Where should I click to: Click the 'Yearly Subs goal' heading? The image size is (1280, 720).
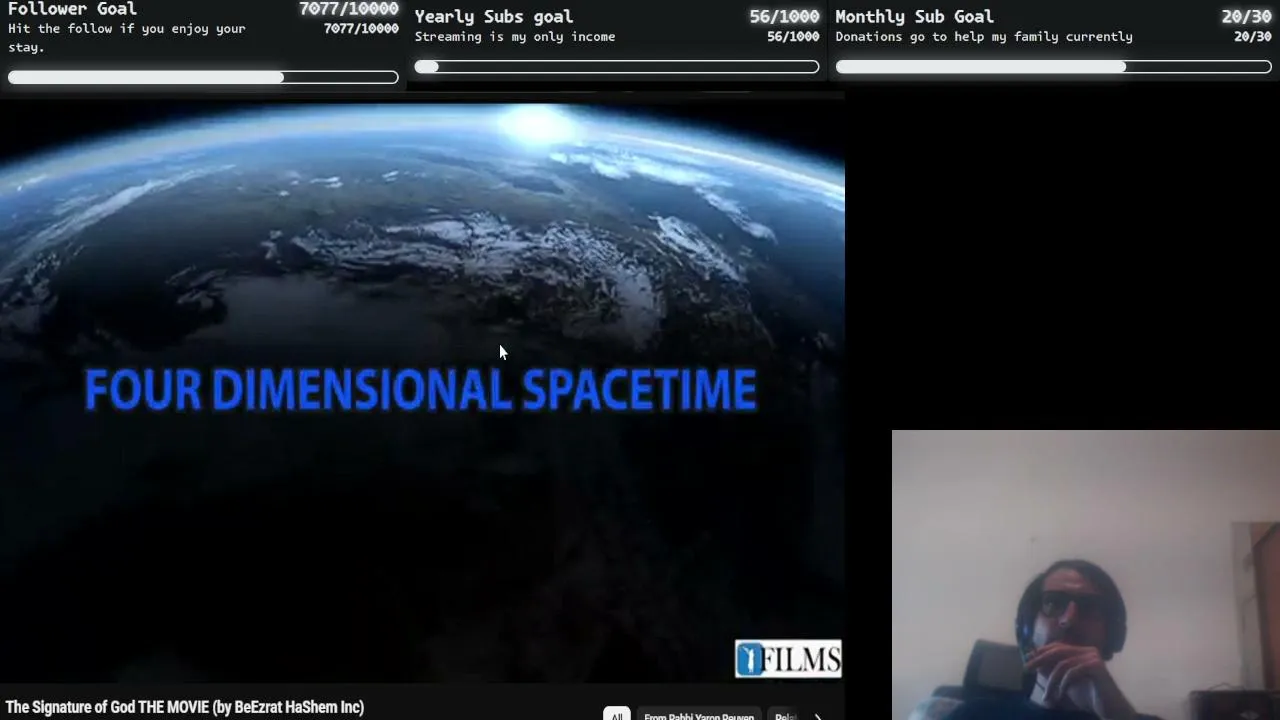(x=494, y=16)
